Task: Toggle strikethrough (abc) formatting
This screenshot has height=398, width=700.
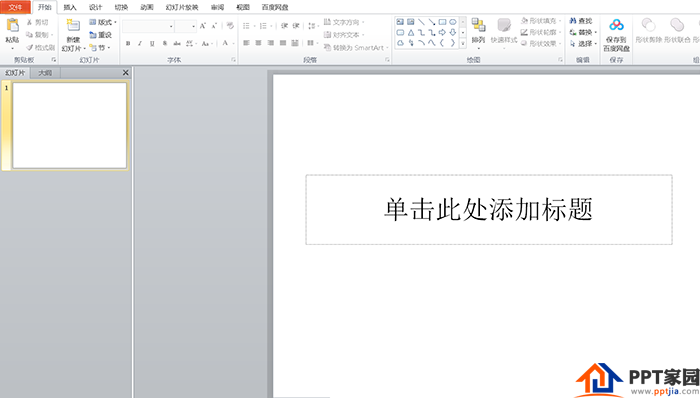Action: coord(177,43)
